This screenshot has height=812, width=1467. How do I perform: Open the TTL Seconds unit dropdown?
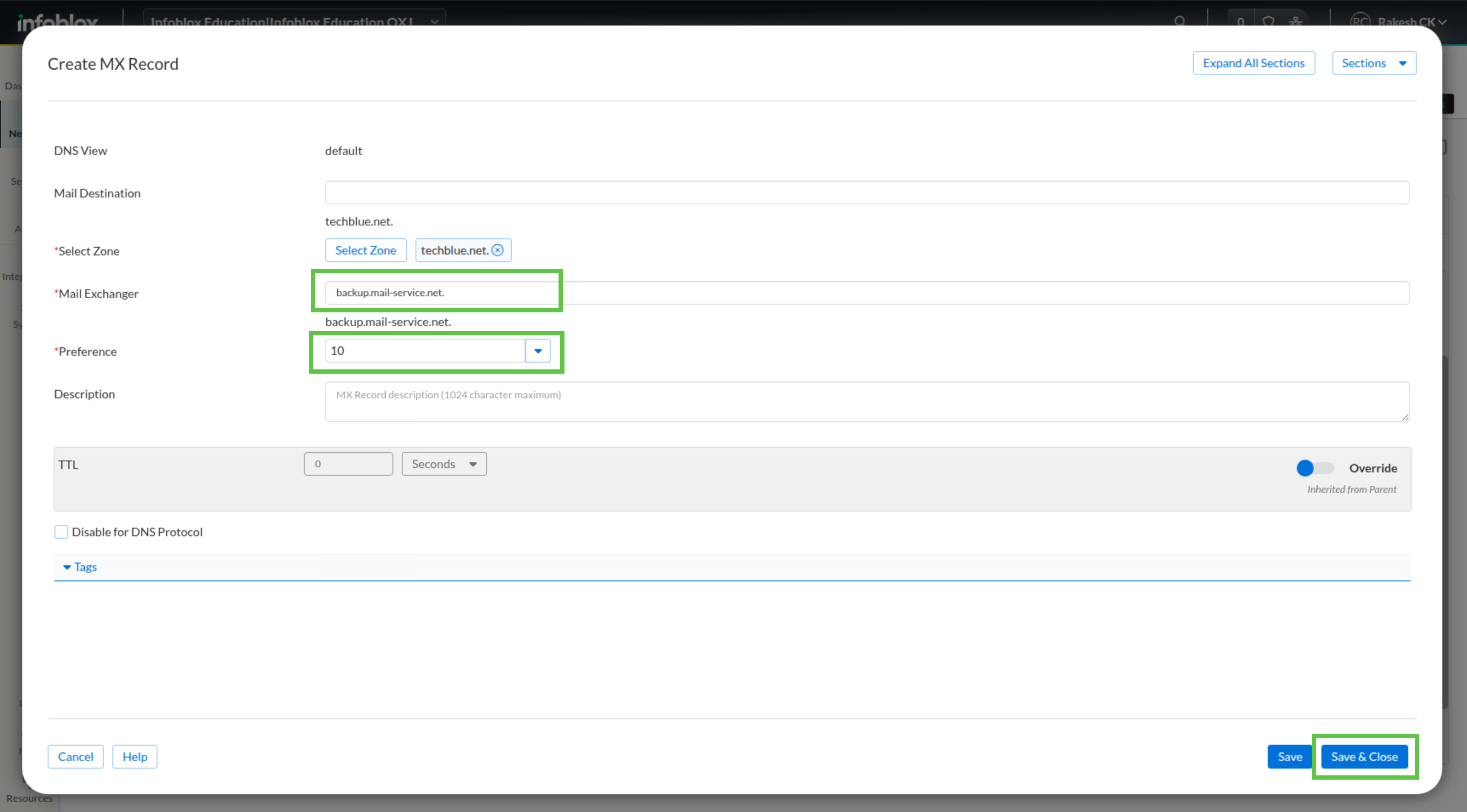tap(444, 464)
